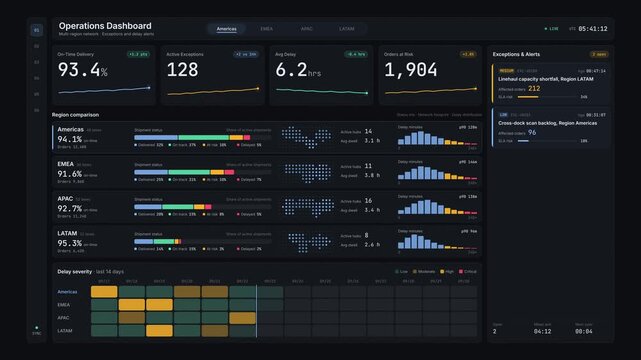Select the EMEA 91.6% region comparison row
This screenshot has height=360, width=641.
pos(267,172)
